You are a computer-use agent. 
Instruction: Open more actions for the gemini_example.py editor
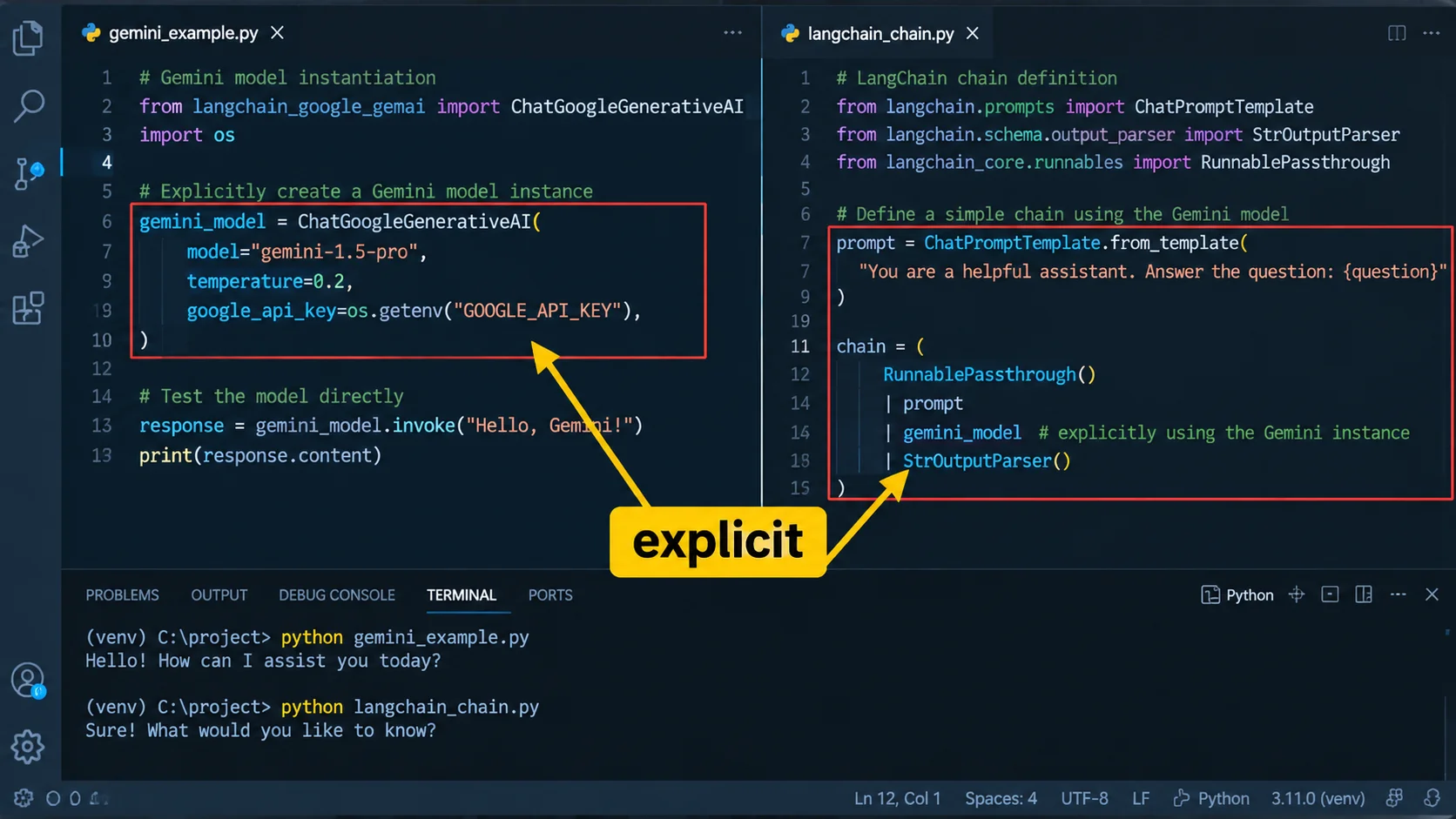(x=732, y=33)
